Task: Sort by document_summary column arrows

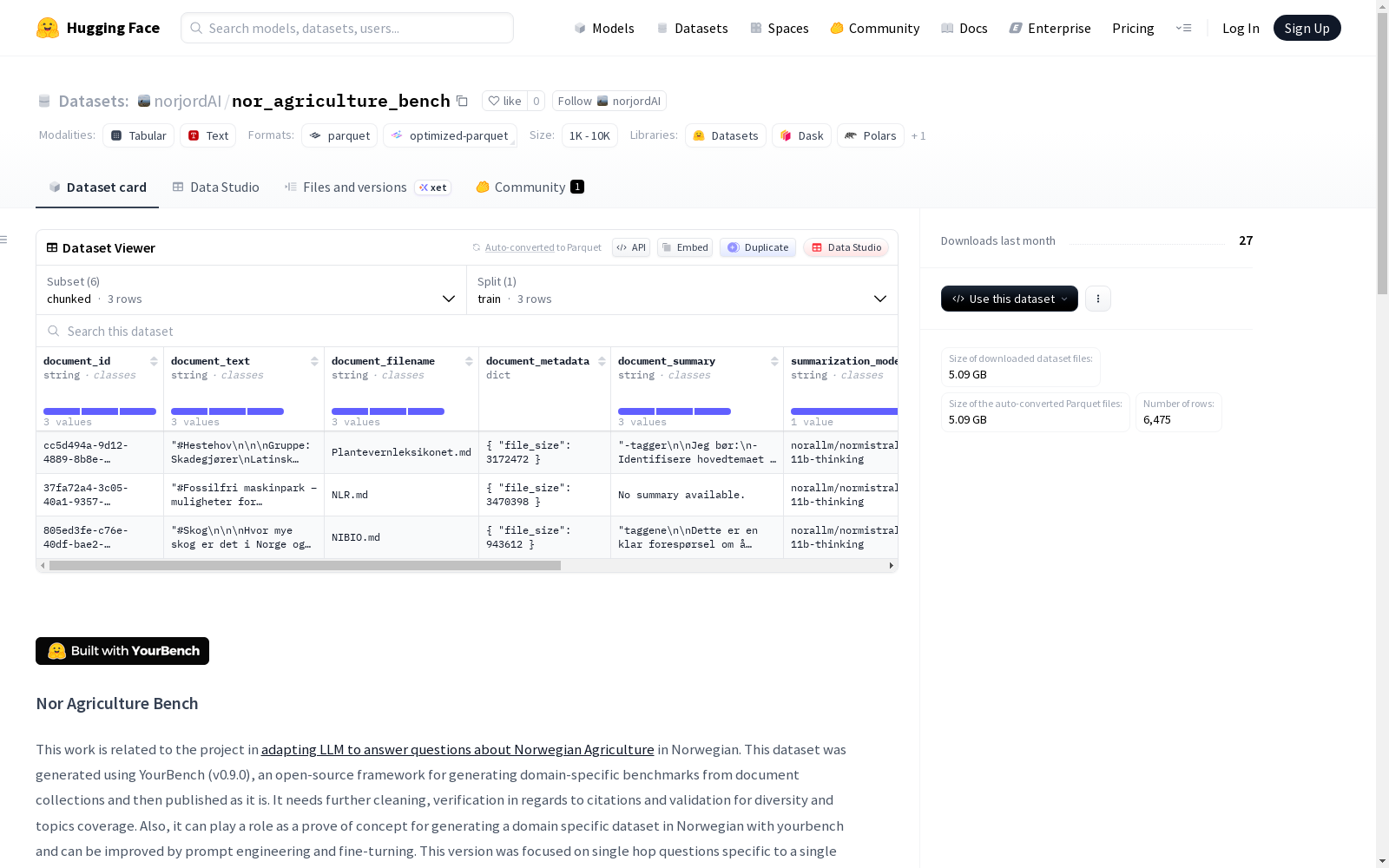Action: 774,361
